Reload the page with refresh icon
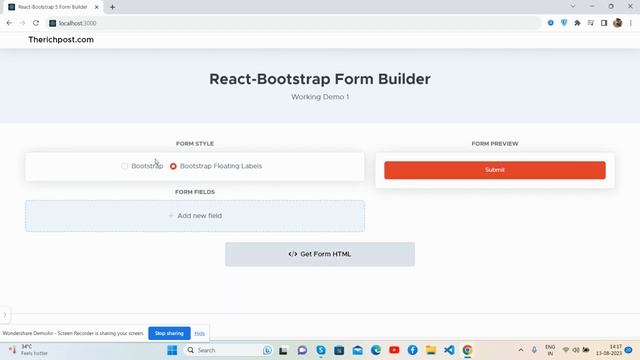This screenshot has height=360, width=640. point(36,23)
